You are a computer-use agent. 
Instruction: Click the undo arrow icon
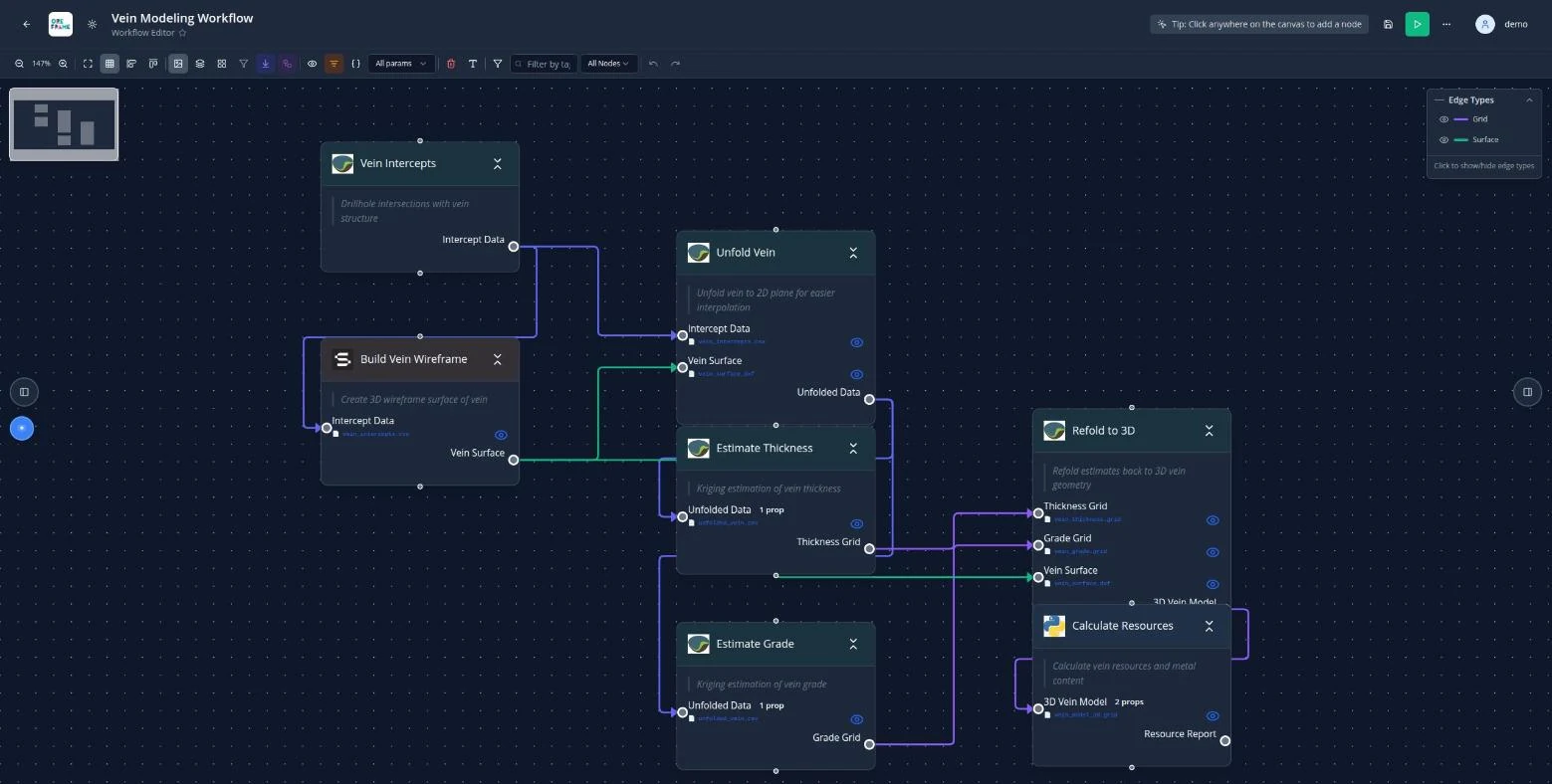coord(653,64)
